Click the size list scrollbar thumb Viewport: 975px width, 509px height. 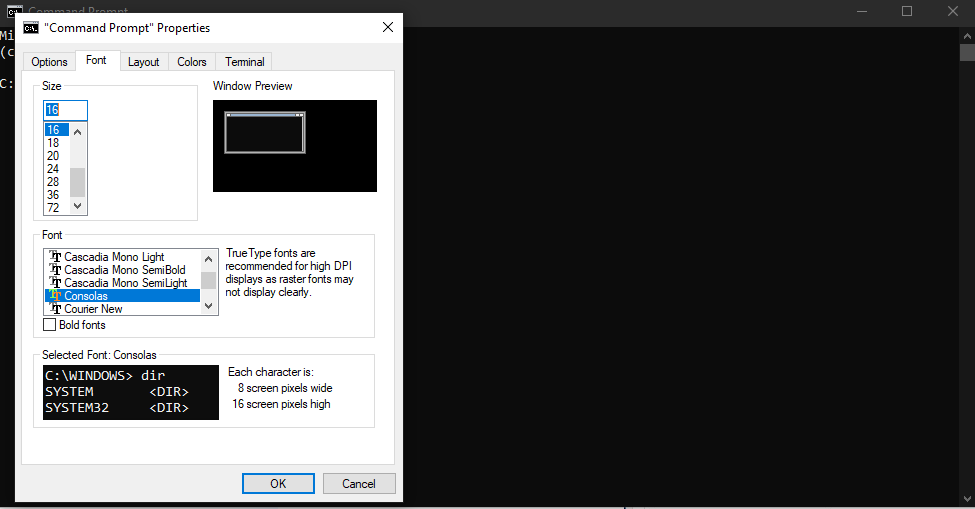click(78, 182)
